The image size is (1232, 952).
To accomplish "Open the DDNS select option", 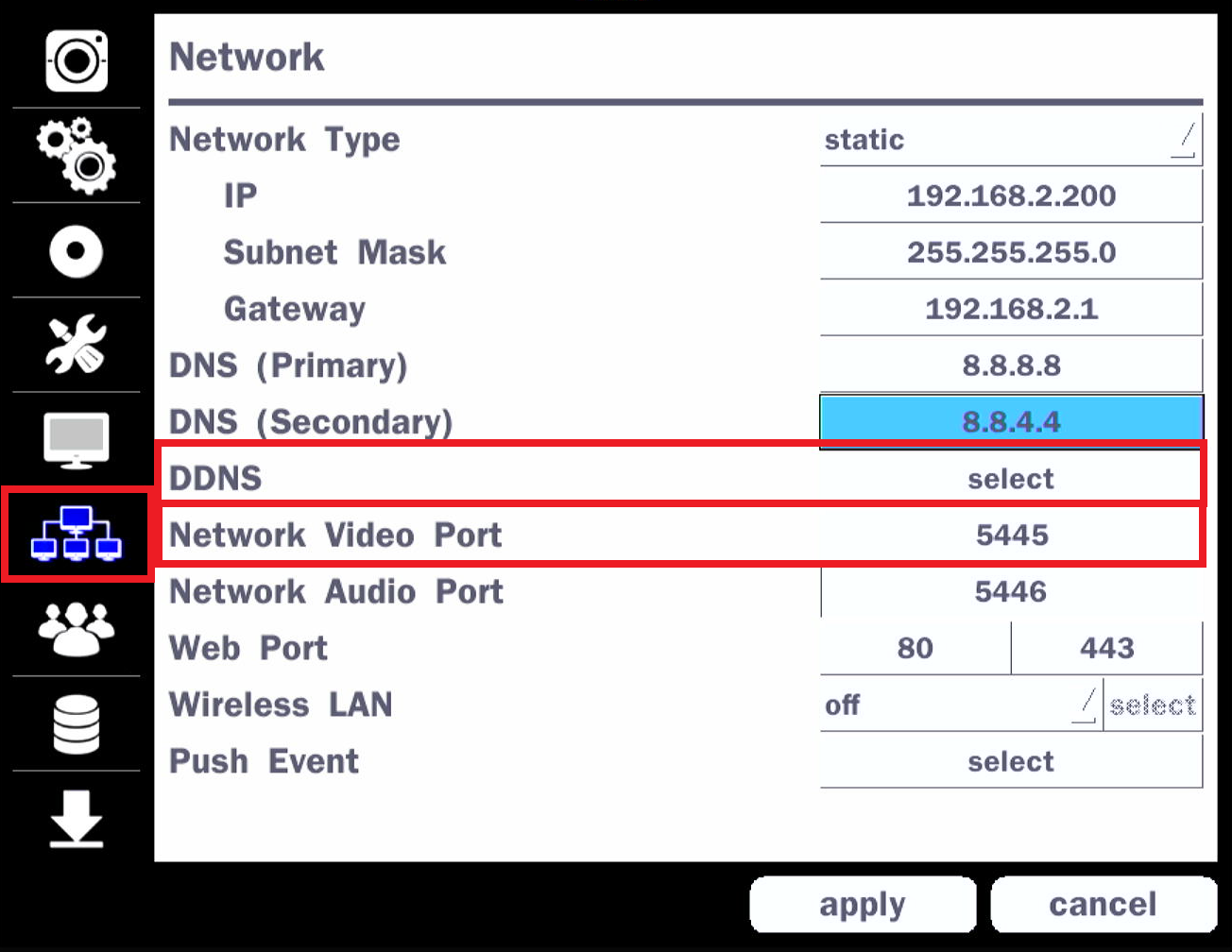I will (1009, 478).
